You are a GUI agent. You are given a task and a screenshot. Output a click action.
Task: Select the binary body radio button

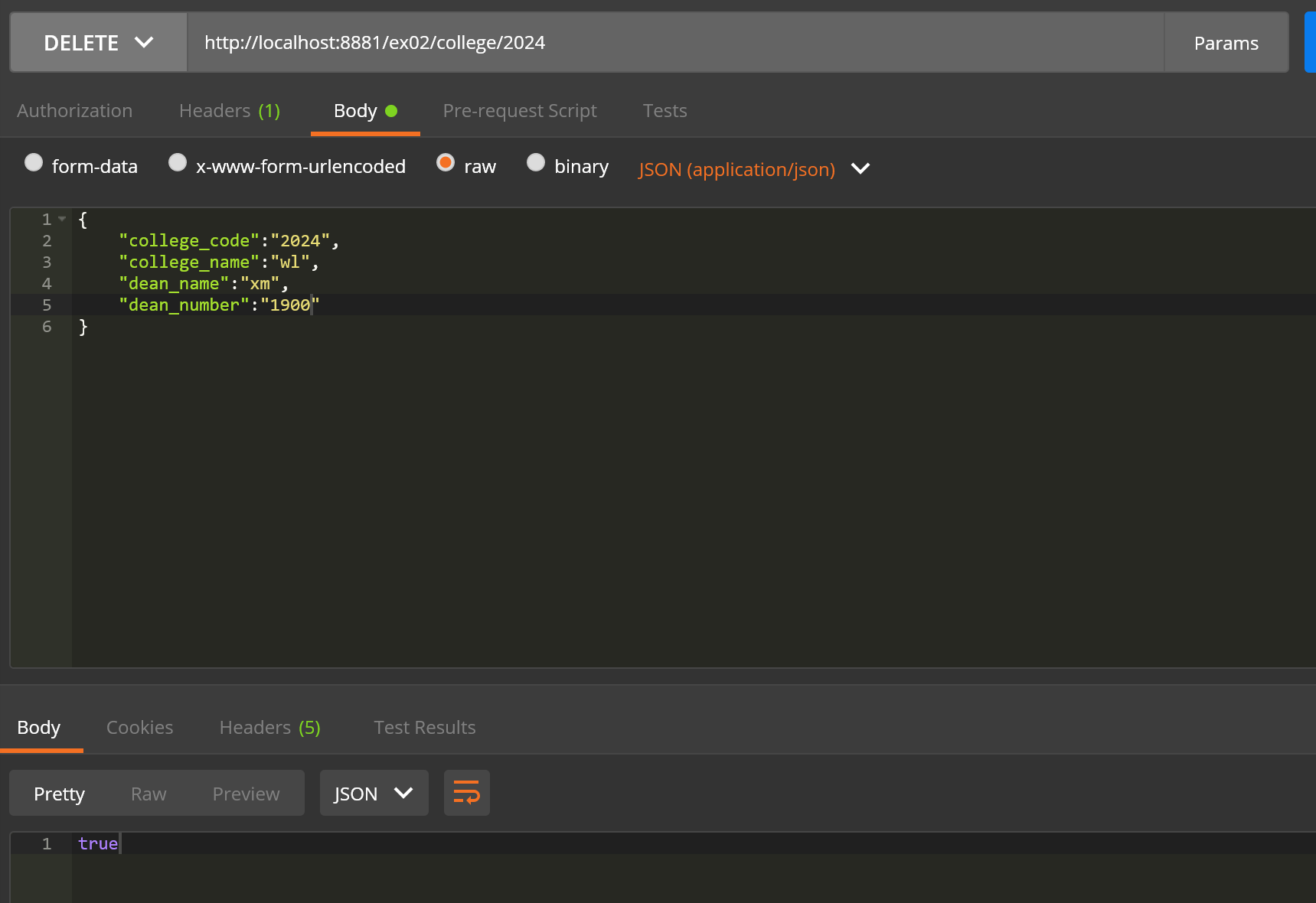pyautogui.click(x=536, y=162)
